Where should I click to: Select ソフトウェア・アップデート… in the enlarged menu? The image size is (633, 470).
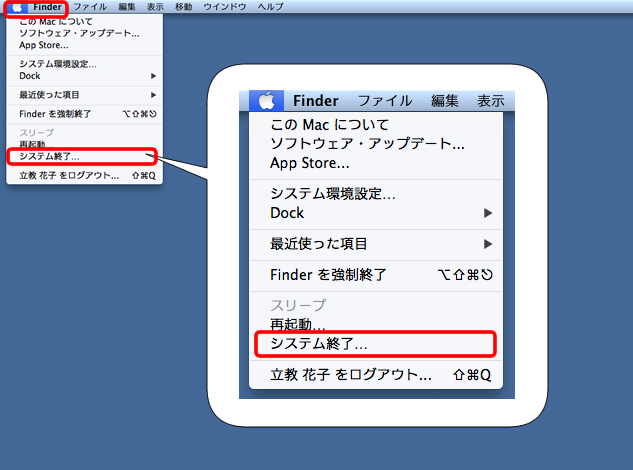[376, 144]
